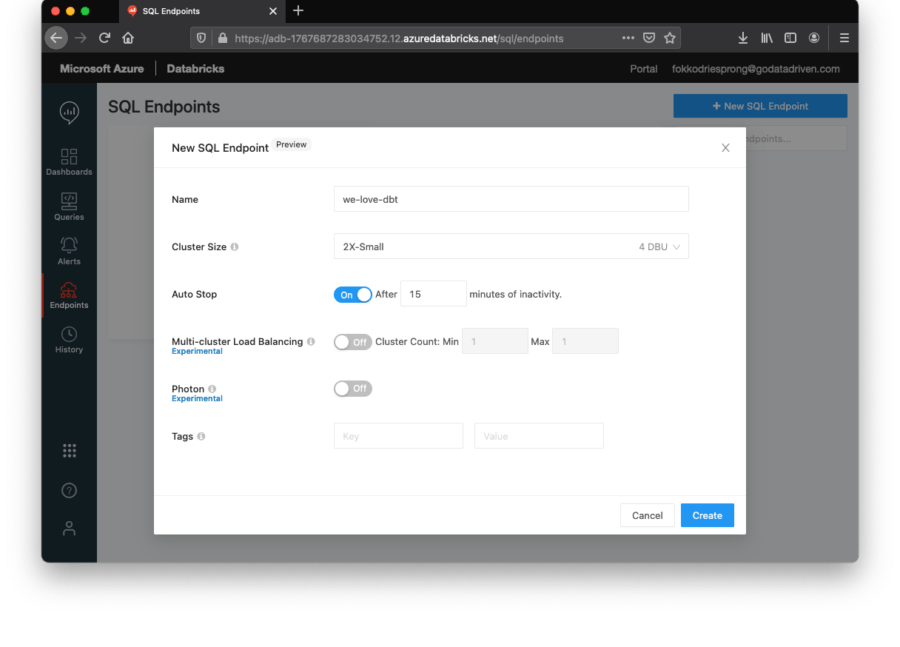Open the user account icon in sidebar

click(69, 528)
